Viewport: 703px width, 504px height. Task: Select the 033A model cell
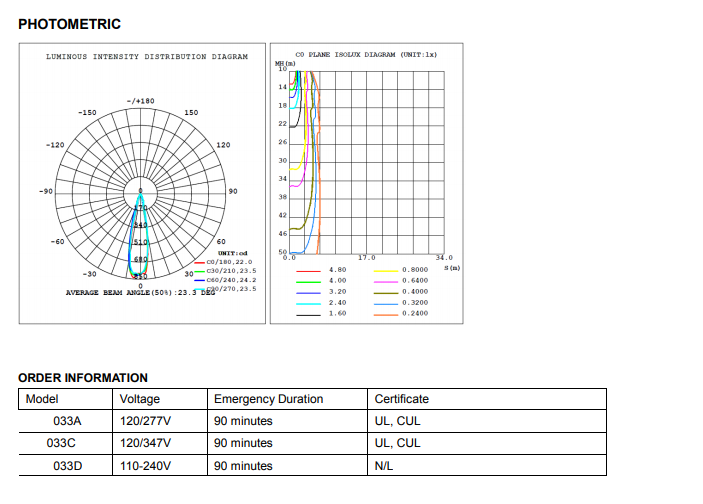[x=67, y=421]
